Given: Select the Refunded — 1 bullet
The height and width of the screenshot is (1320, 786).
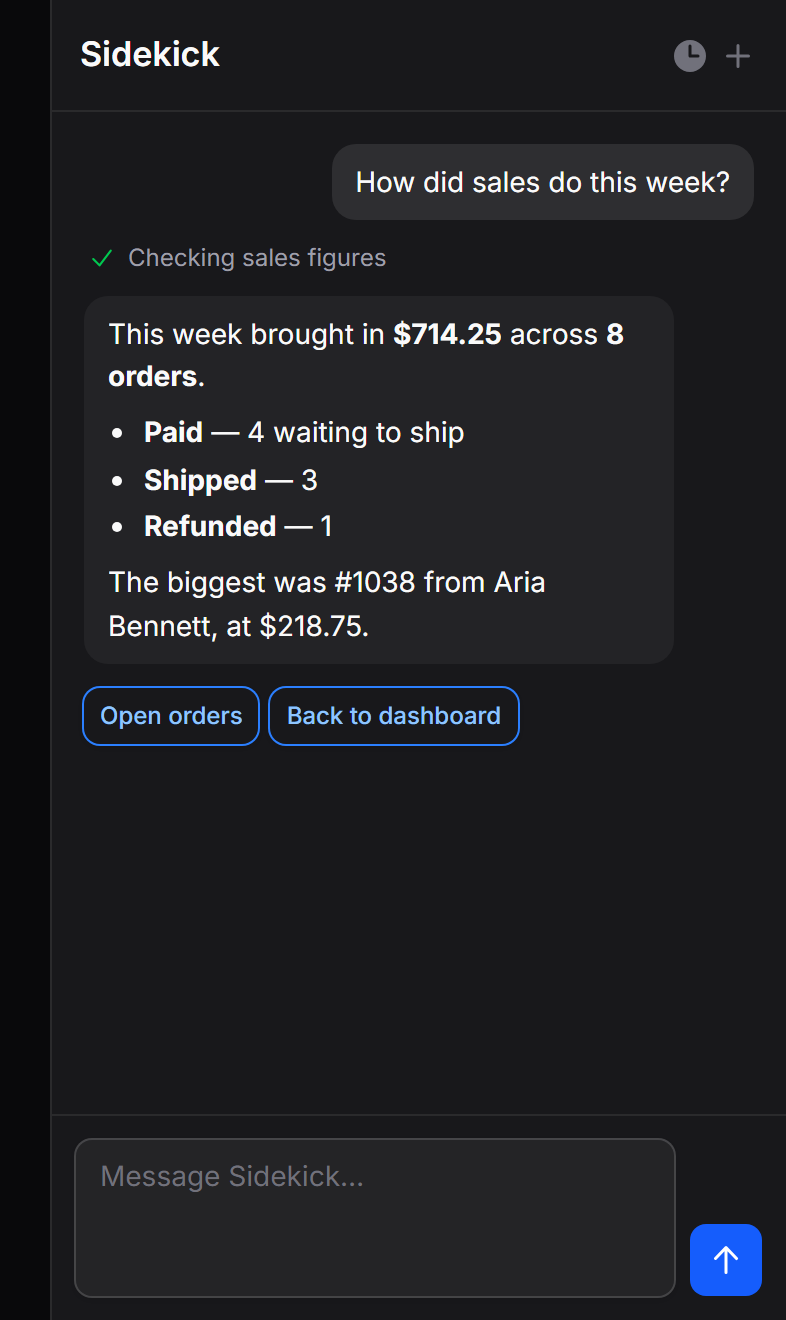Looking at the screenshot, I should pyautogui.click(x=238, y=526).
